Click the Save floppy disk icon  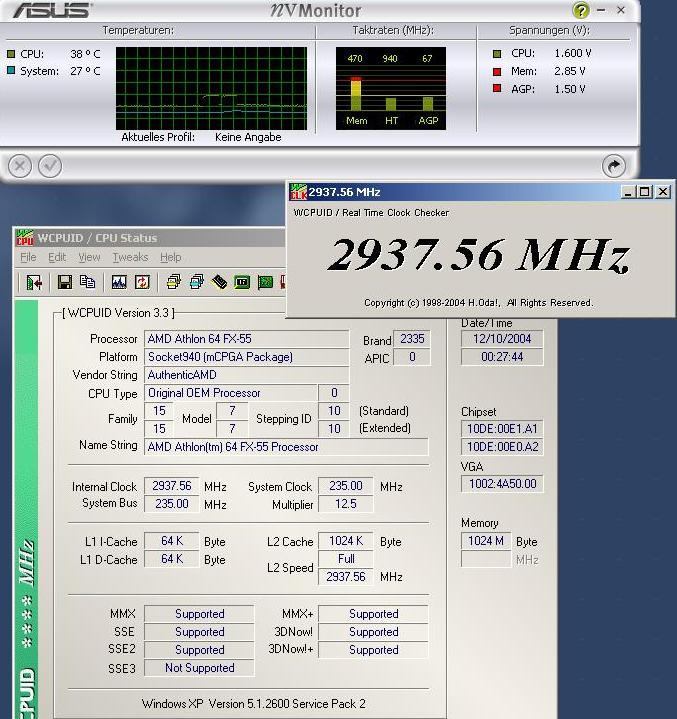tap(65, 282)
